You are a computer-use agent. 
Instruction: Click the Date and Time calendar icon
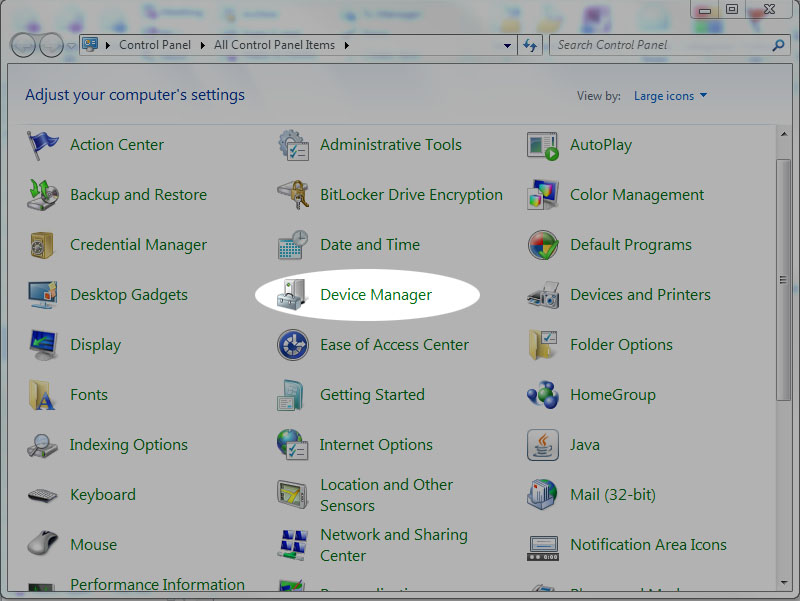(x=293, y=245)
